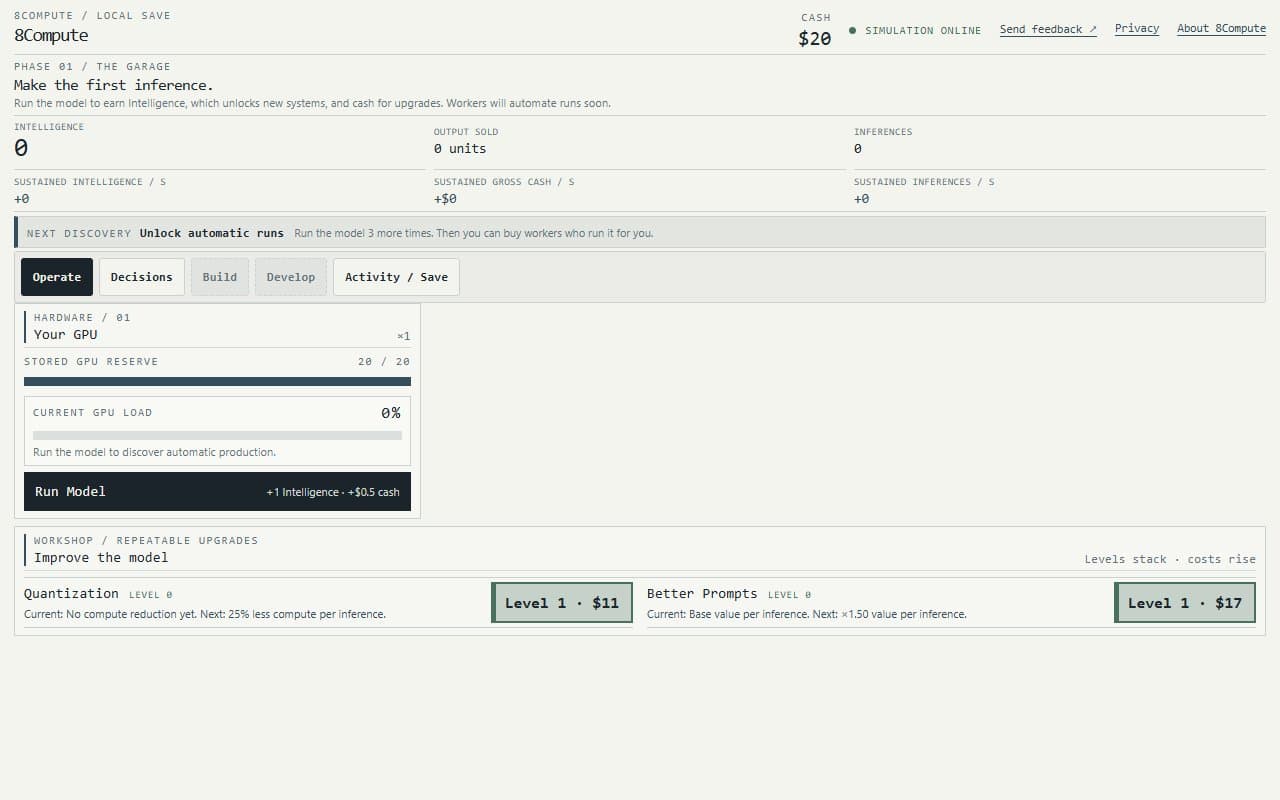1280x800 pixels.
Task: Click the Current GPU Load bar
Action: [217, 435]
